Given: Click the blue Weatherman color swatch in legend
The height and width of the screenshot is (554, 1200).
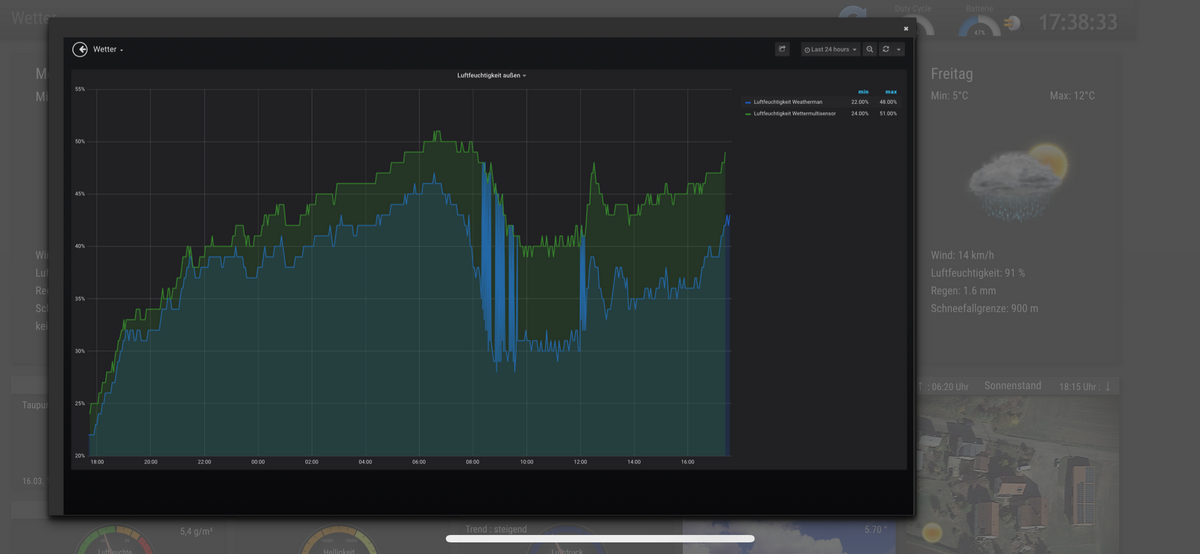Looking at the screenshot, I should coord(748,102).
